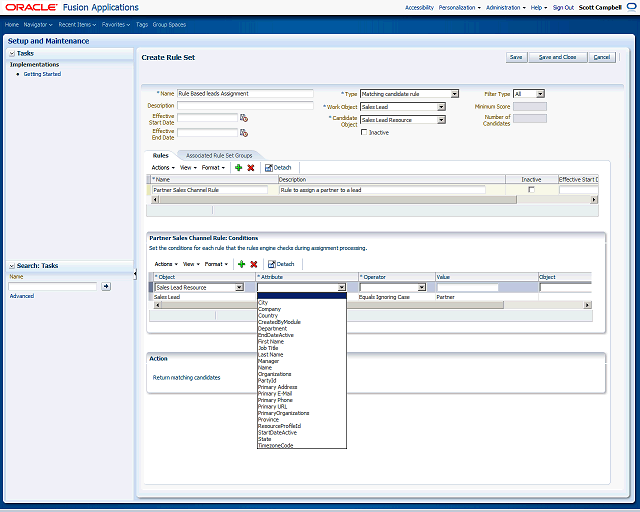Open the Recent Items menu
Screen dimensions: 640x512
[77, 24]
